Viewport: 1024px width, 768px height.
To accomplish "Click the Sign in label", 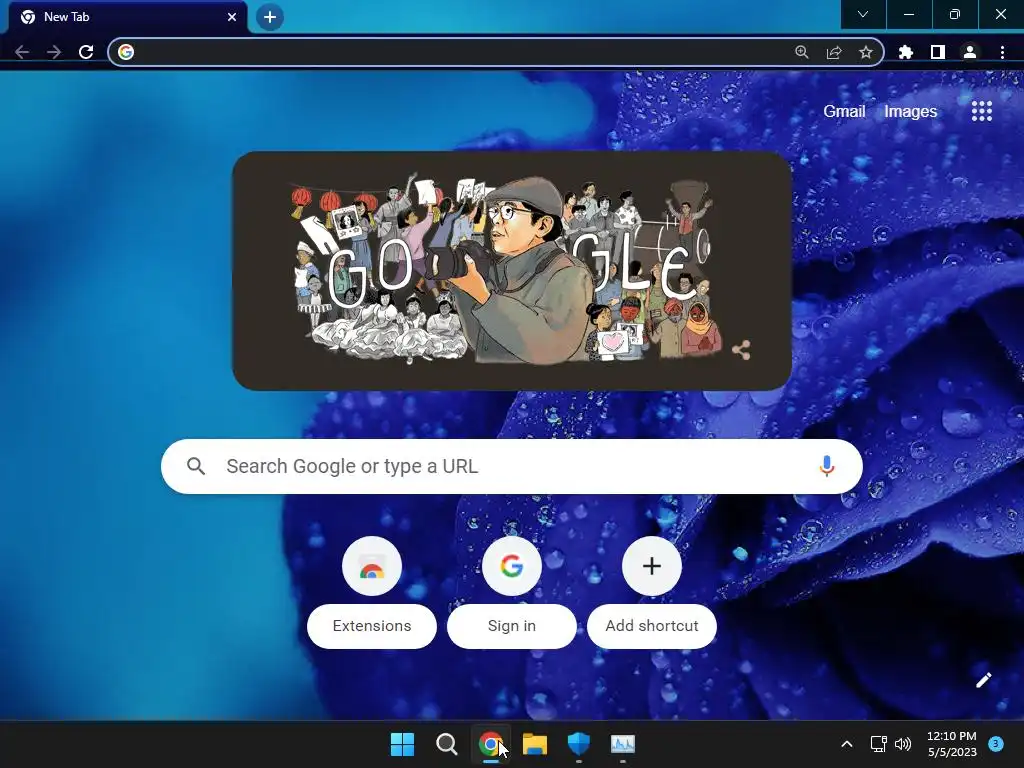I will click(512, 626).
